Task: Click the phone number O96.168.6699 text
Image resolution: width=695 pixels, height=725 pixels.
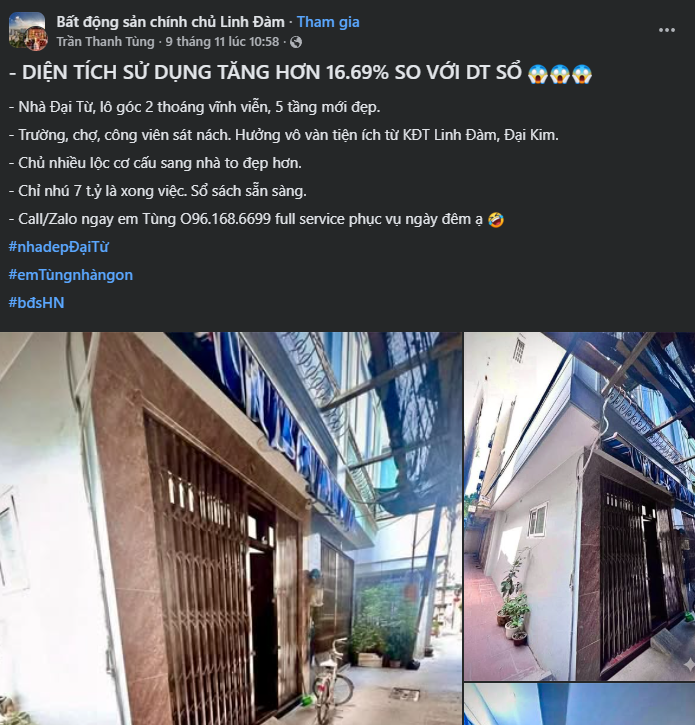Action: 225,219
